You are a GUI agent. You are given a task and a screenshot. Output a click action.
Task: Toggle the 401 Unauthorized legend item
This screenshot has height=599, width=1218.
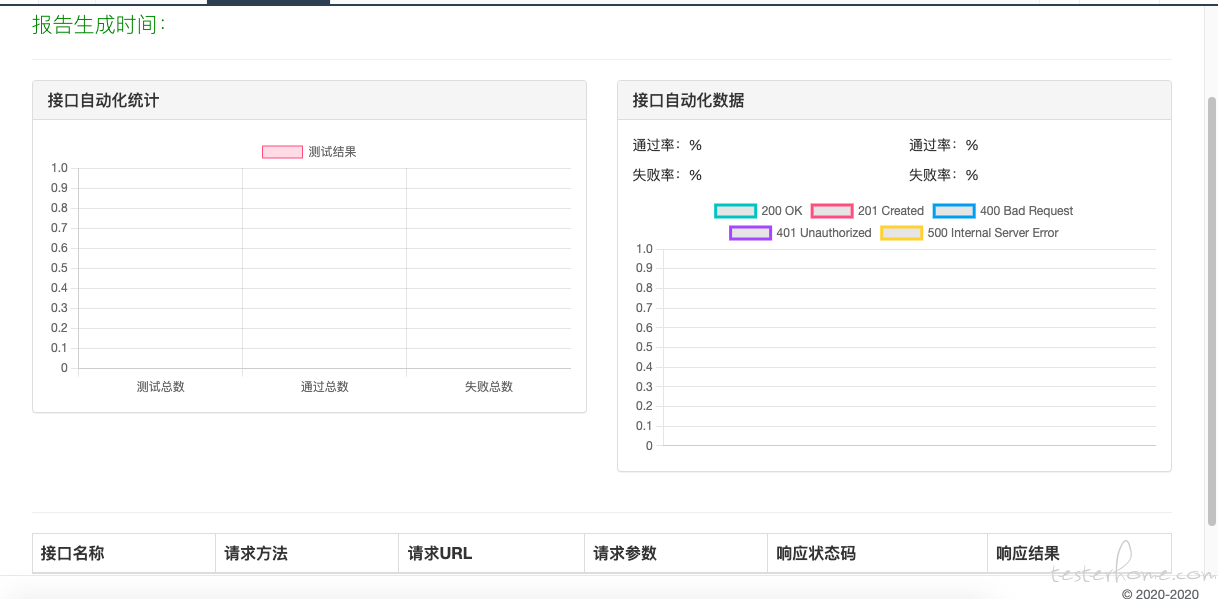click(800, 233)
